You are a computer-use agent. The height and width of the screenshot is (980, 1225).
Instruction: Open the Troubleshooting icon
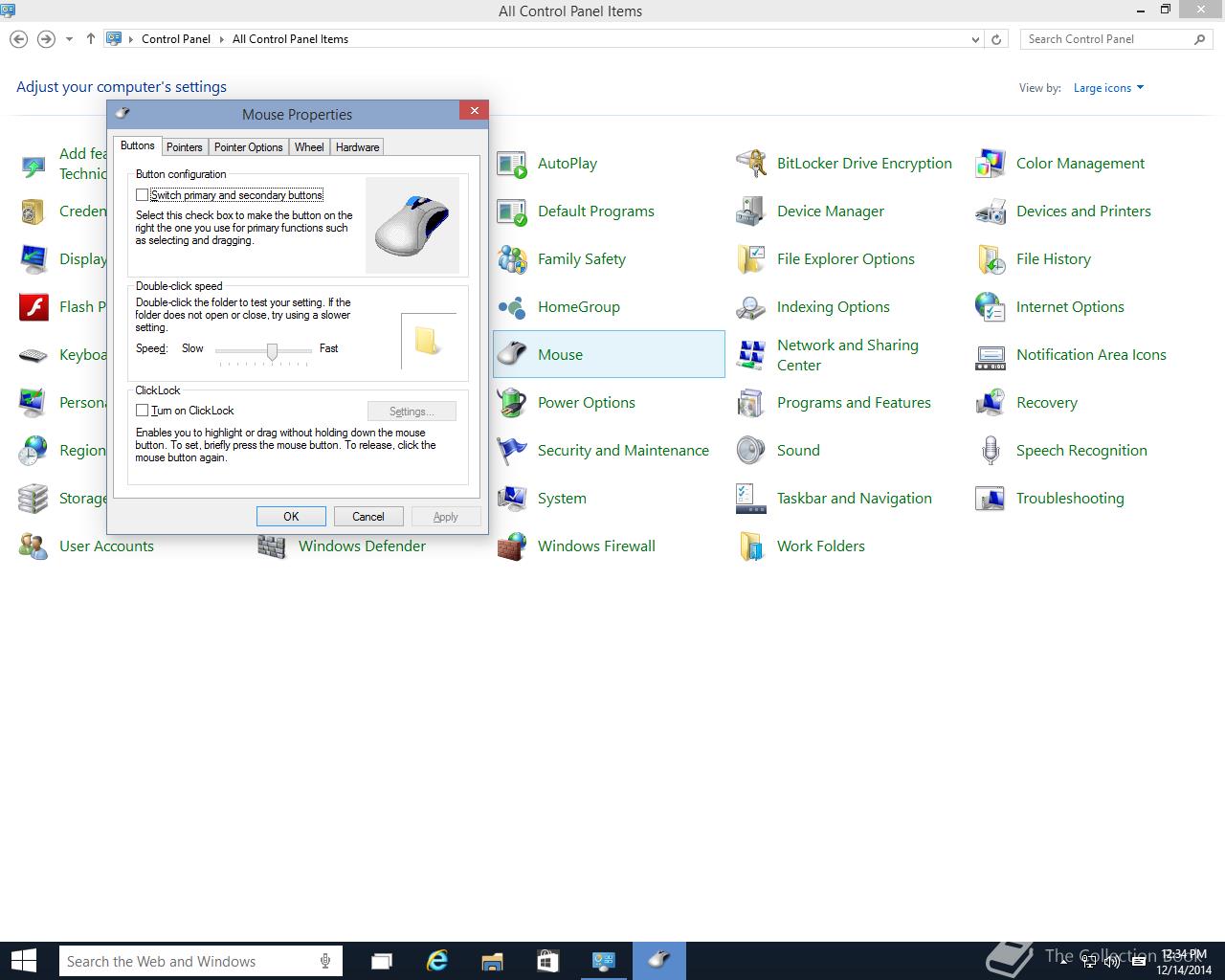point(991,499)
